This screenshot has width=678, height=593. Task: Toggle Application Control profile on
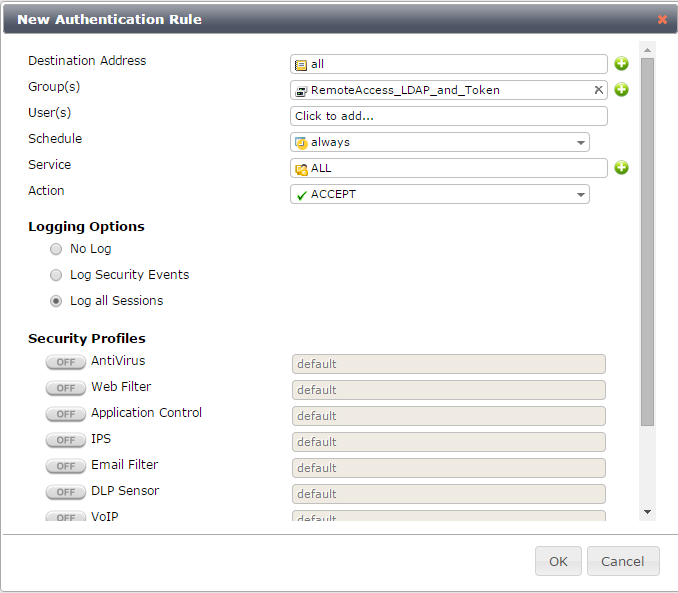pyautogui.click(x=65, y=414)
